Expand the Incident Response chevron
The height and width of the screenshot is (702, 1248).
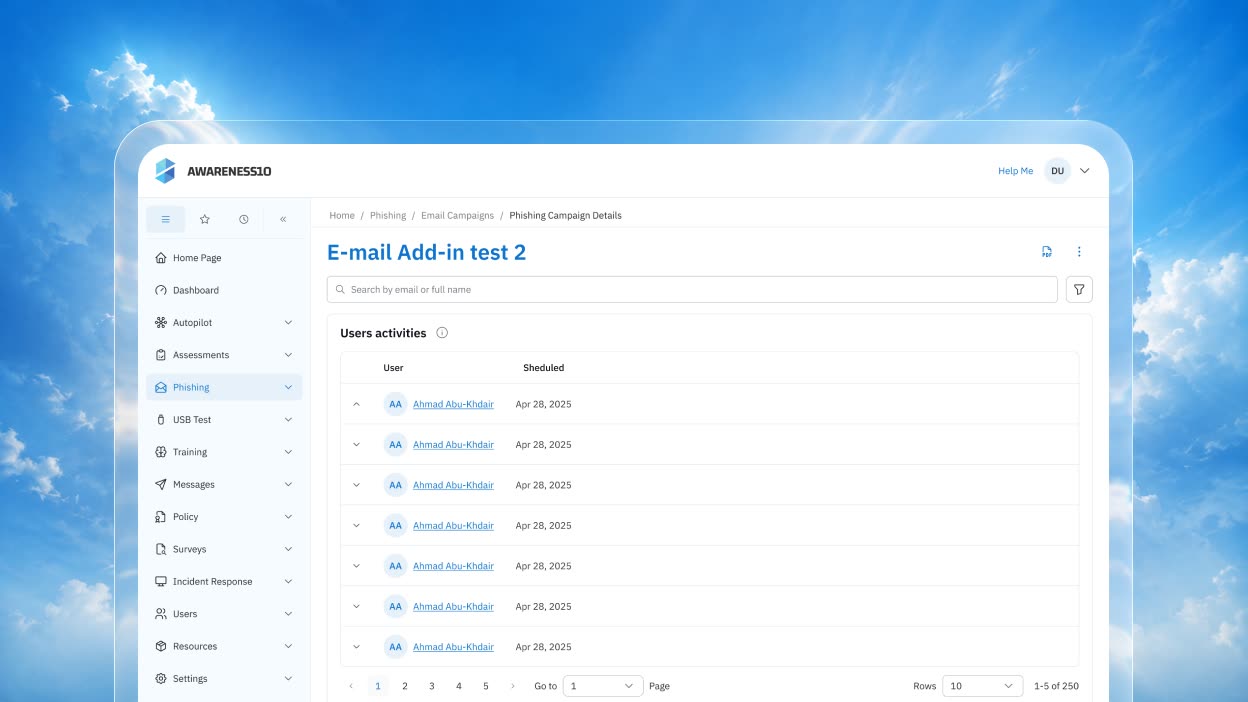click(288, 581)
